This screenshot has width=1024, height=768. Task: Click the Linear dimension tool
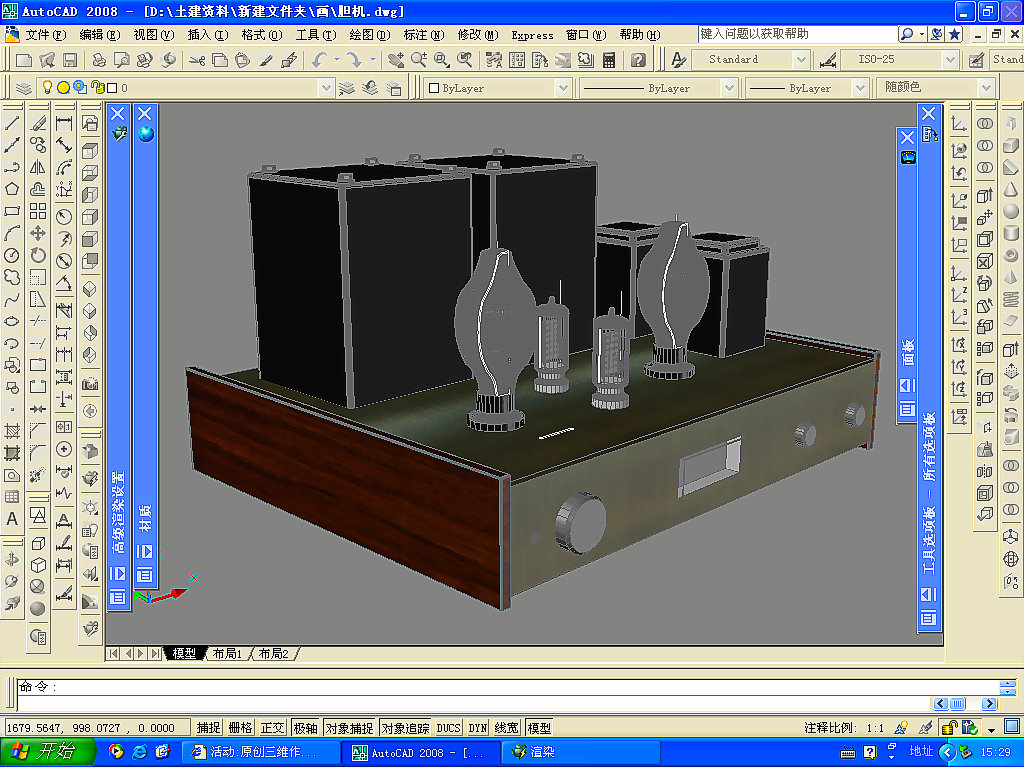click(64, 123)
